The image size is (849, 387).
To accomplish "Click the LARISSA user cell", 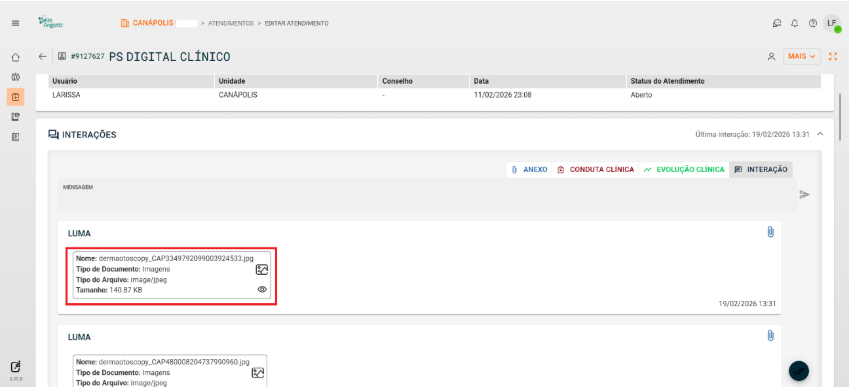I will (x=67, y=95).
